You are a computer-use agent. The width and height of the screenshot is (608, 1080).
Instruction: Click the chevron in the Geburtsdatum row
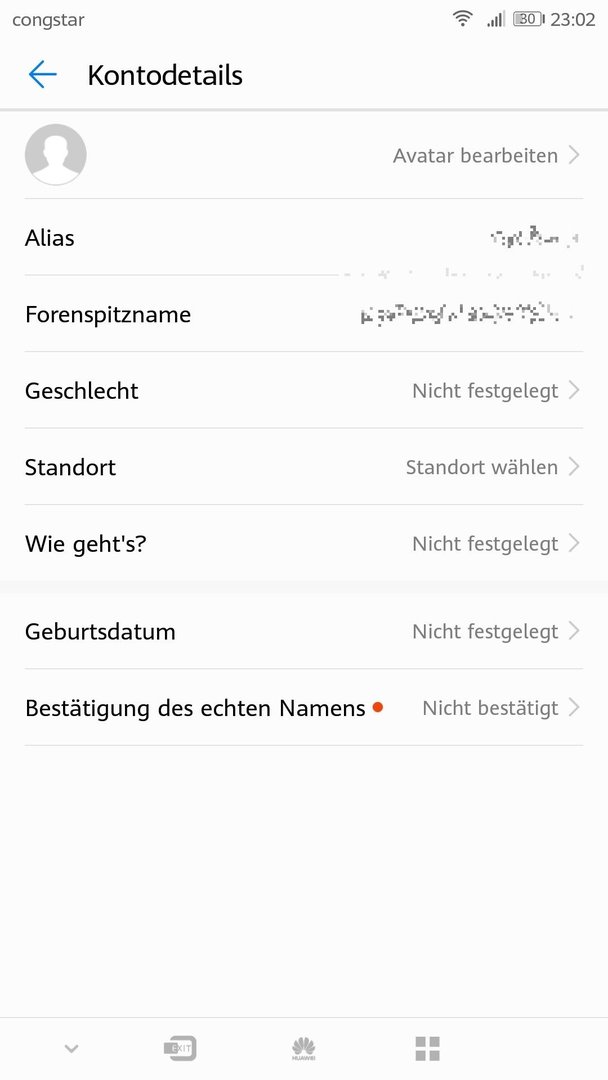click(x=574, y=631)
